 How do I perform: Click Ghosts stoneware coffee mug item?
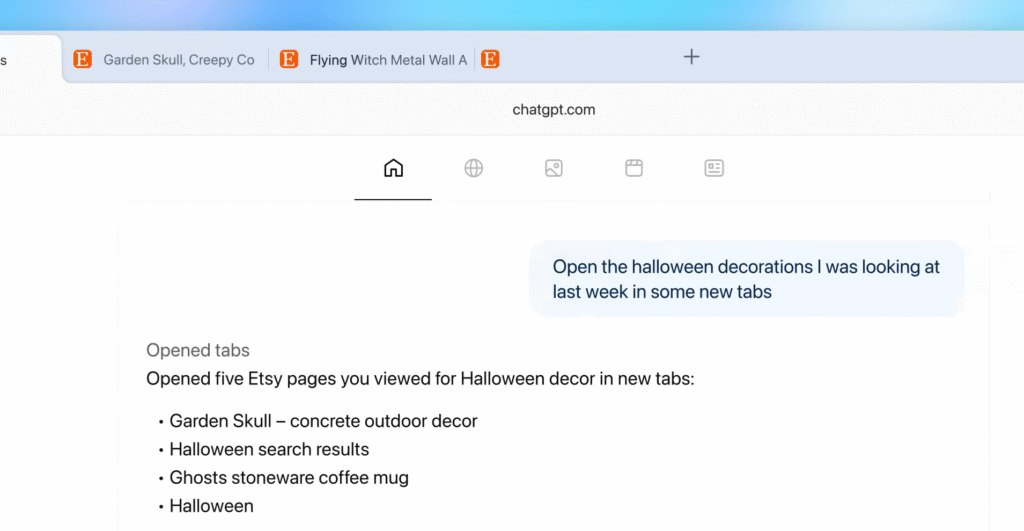[289, 478]
